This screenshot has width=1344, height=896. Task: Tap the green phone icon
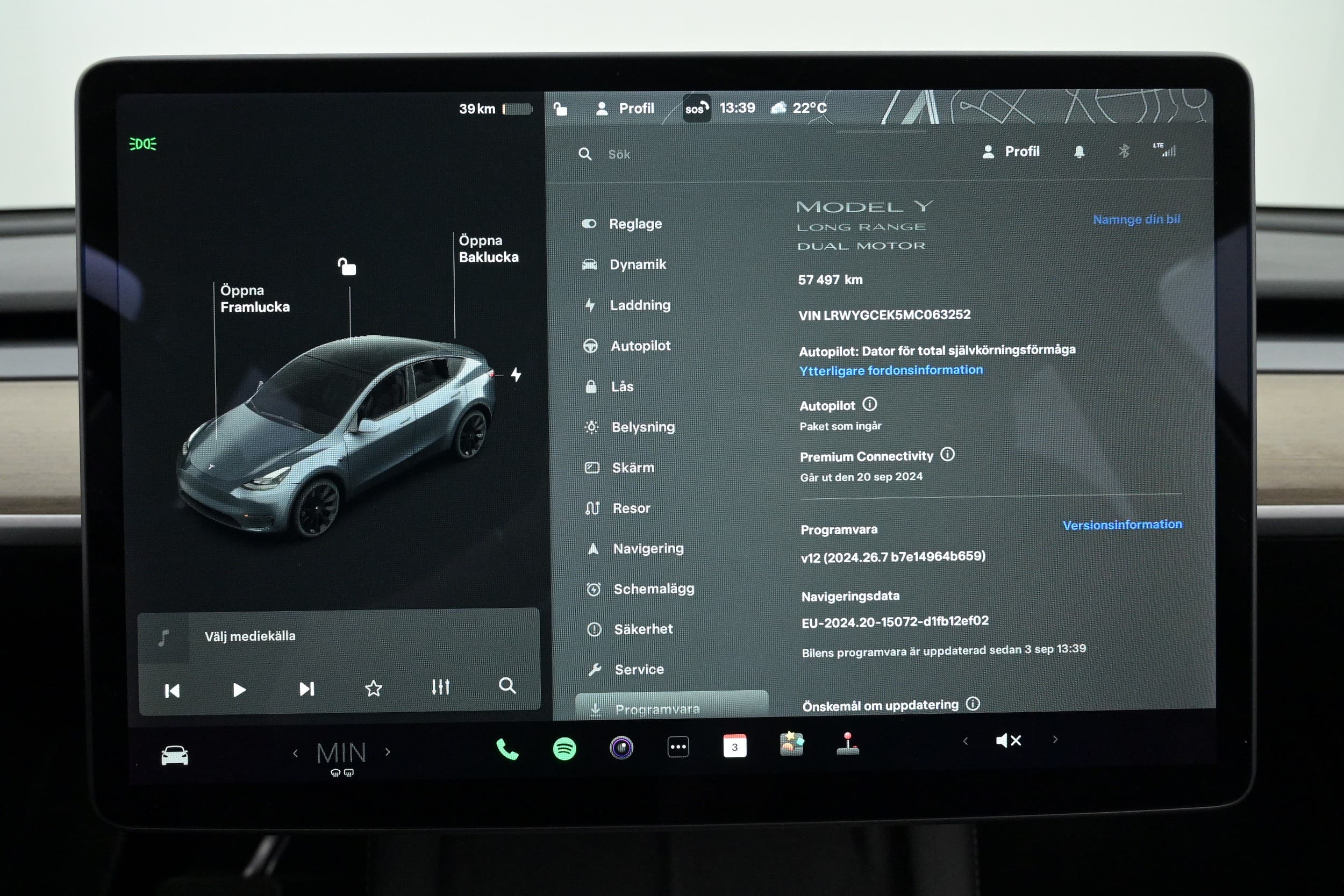coord(507,749)
